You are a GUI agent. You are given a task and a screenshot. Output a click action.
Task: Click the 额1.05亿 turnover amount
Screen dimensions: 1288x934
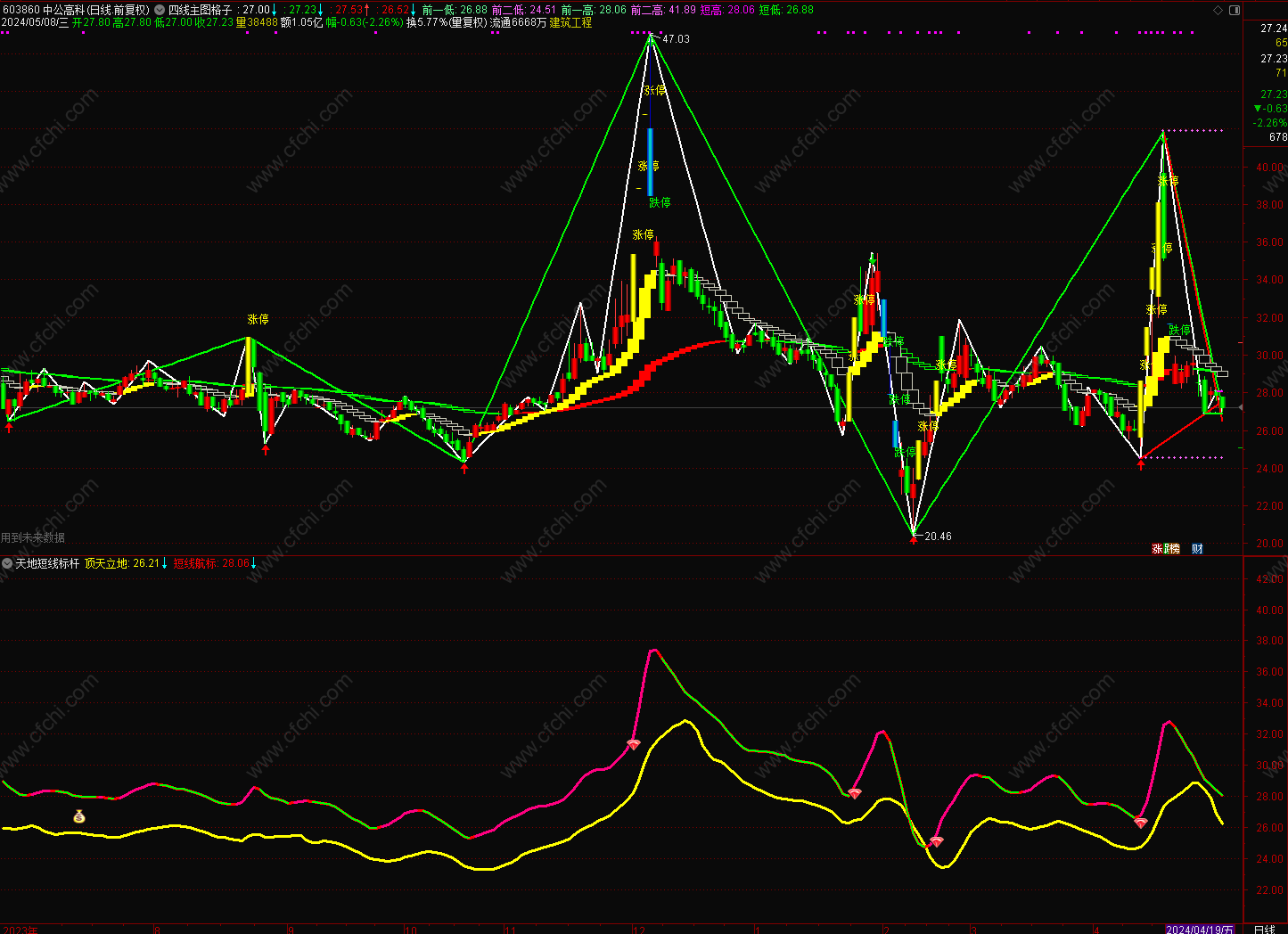click(301, 22)
